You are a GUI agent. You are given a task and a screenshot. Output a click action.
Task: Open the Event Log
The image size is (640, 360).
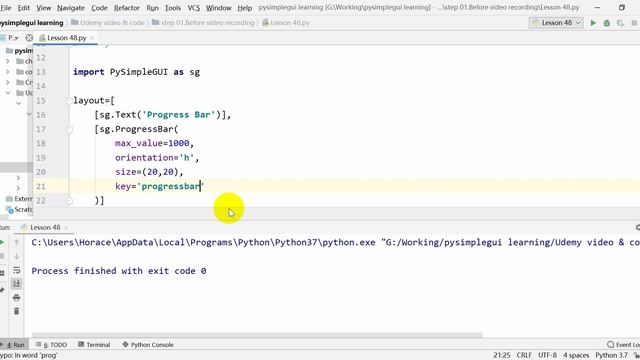tap(623, 345)
